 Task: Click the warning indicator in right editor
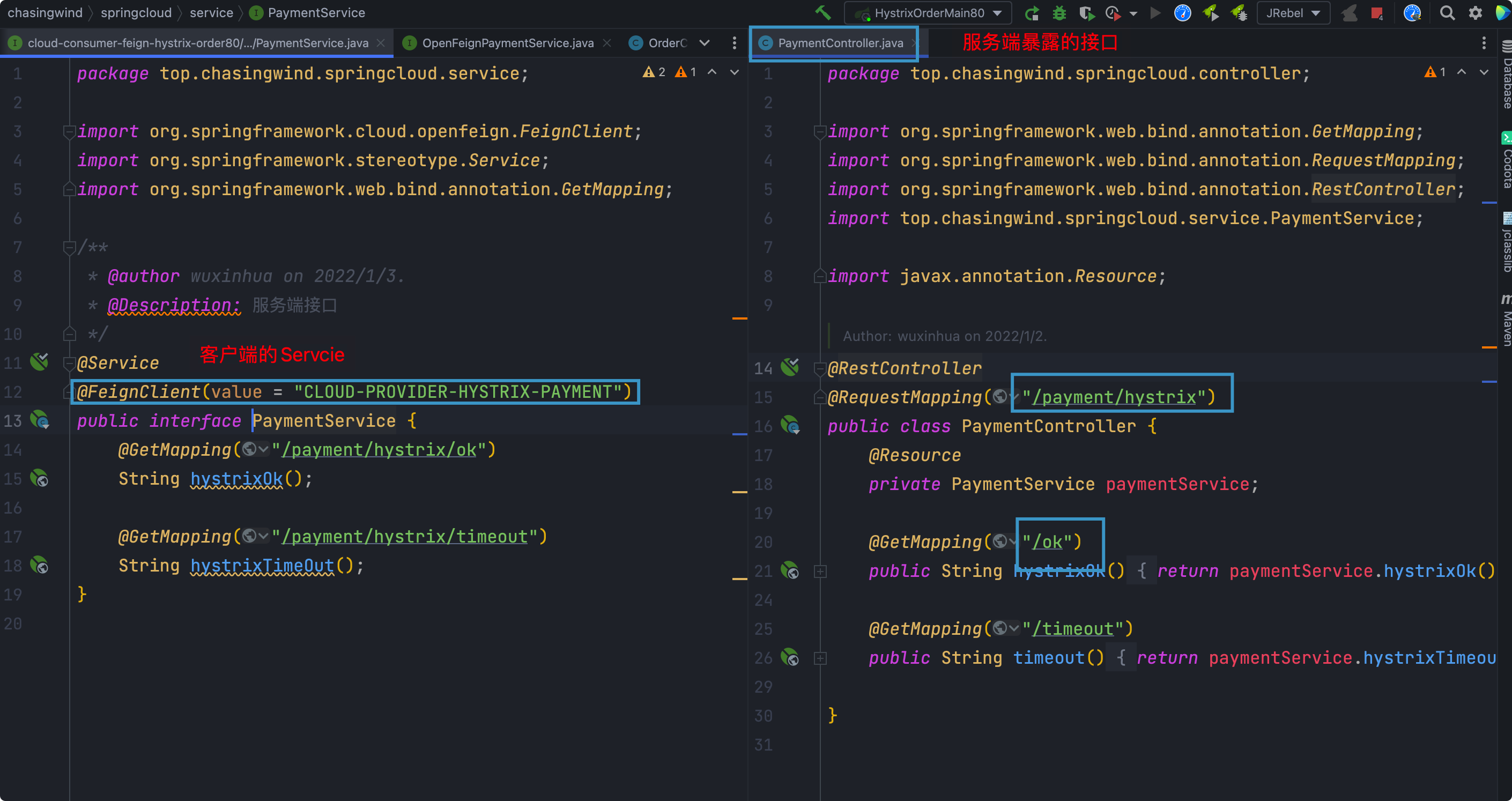[1435, 72]
